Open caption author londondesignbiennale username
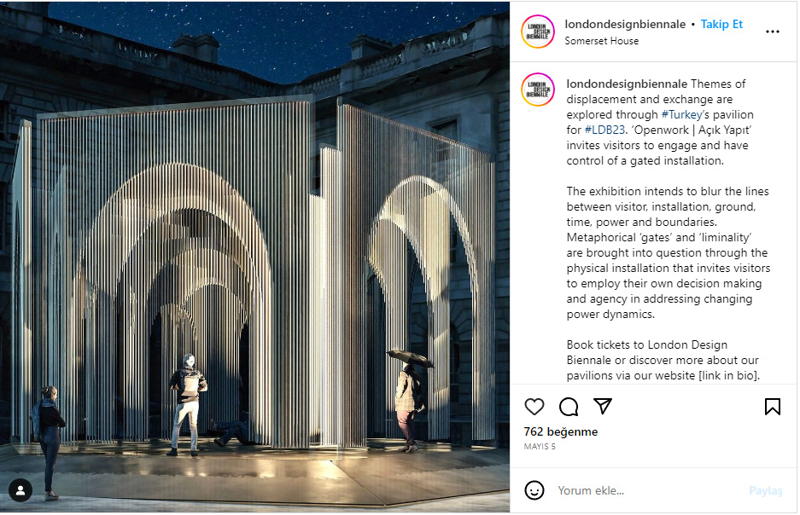Viewport: 800px width, 515px height. 627,84
